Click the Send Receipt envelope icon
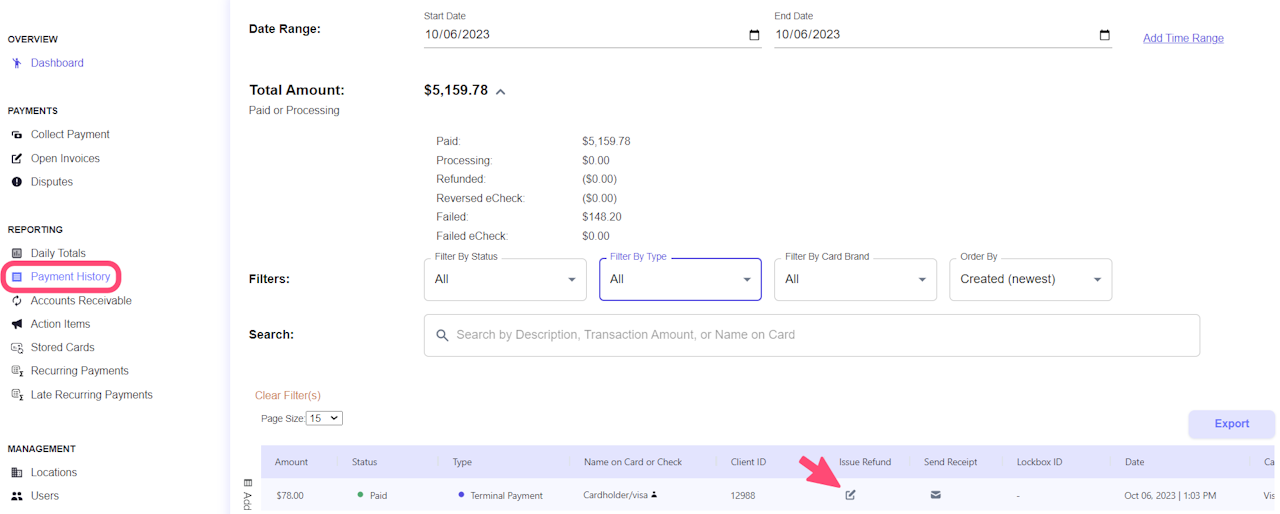Screen dimensions: 1280x514 (x=935, y=495)
